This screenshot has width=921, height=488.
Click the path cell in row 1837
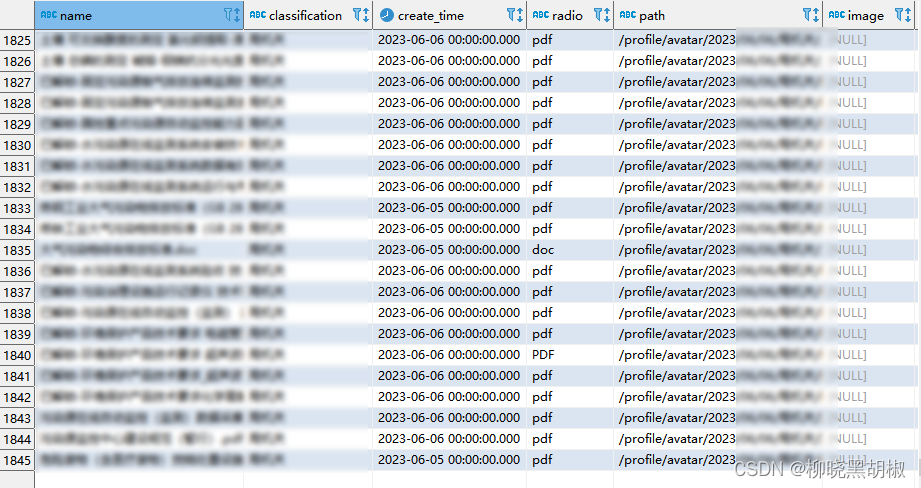click(718, 292)
